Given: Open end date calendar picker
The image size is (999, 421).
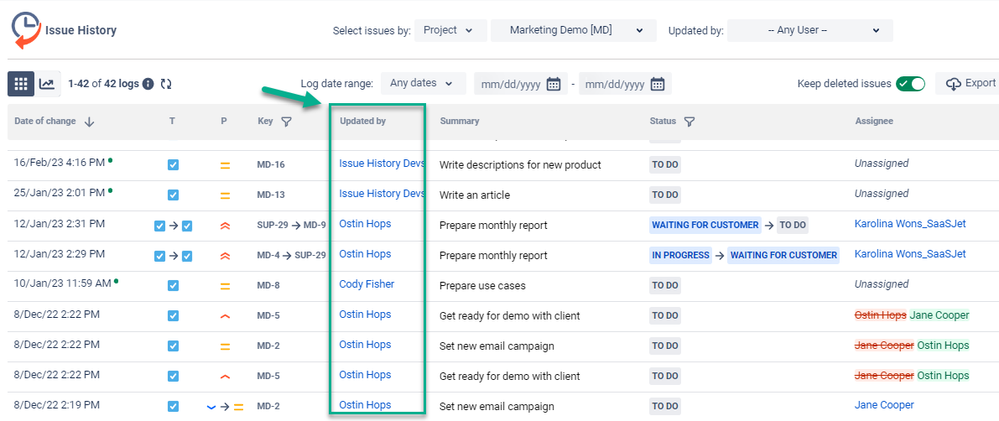Looking at the screenshot, I should pos(658,84).
